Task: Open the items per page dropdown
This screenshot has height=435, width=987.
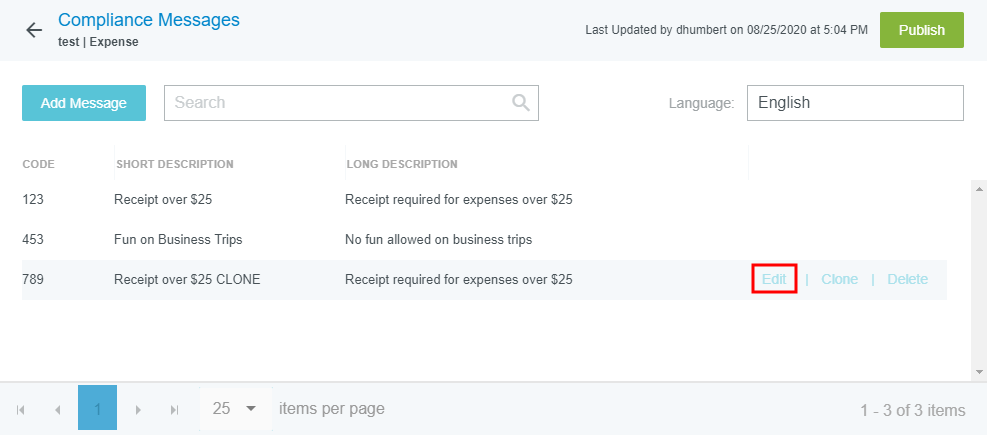Action: click(236, 409)
